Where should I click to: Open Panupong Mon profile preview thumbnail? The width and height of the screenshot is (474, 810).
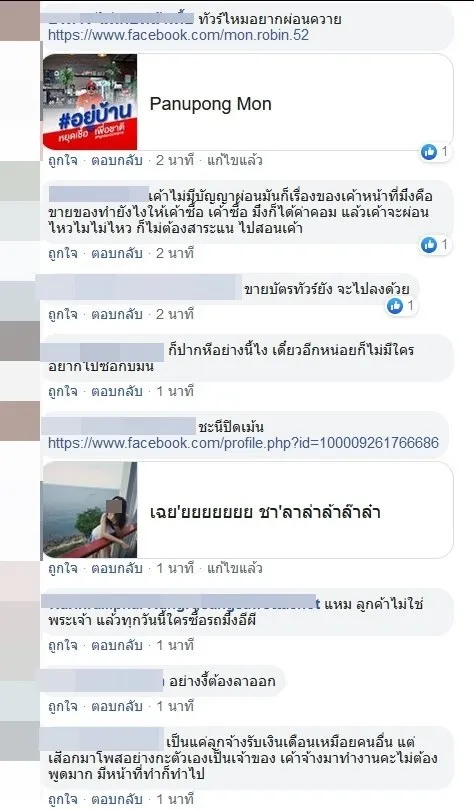click(90, 102)
